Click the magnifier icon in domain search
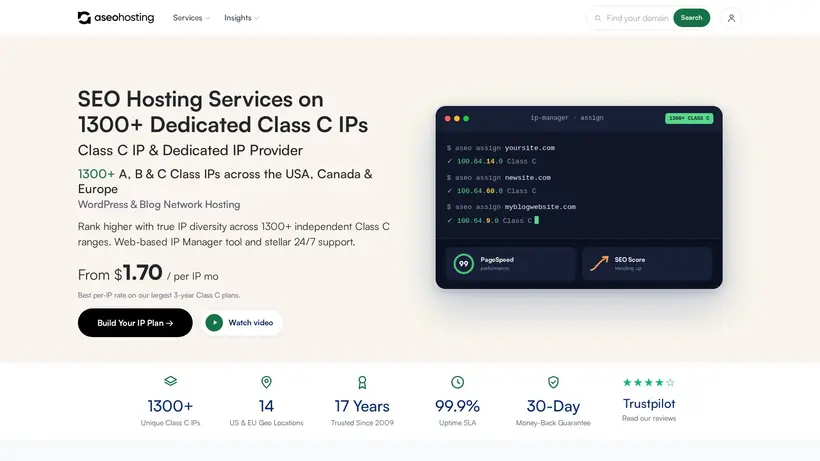The width and height of the screenshot is (820, 461). click(598, 18)
